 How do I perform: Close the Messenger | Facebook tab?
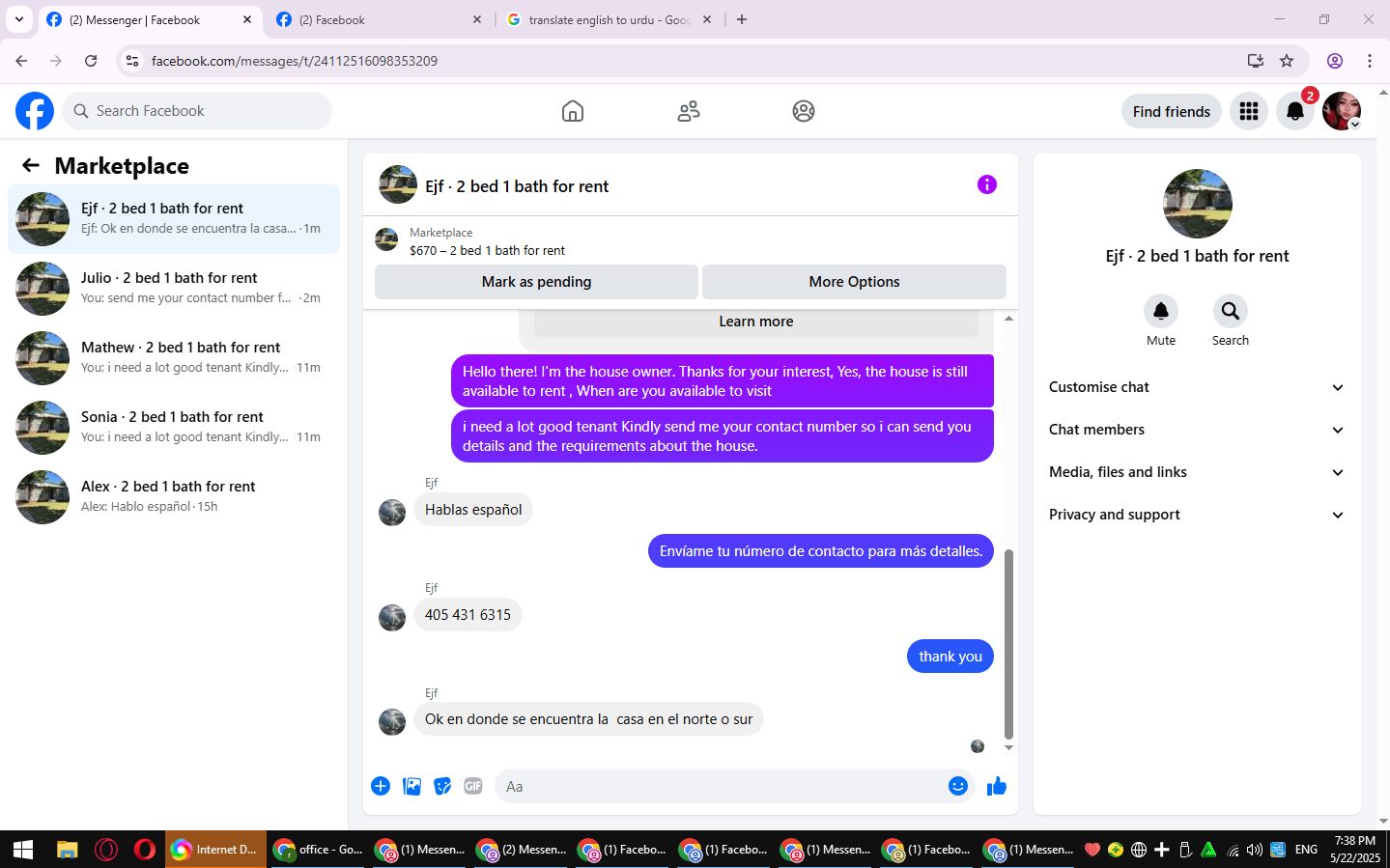(247, 19)
